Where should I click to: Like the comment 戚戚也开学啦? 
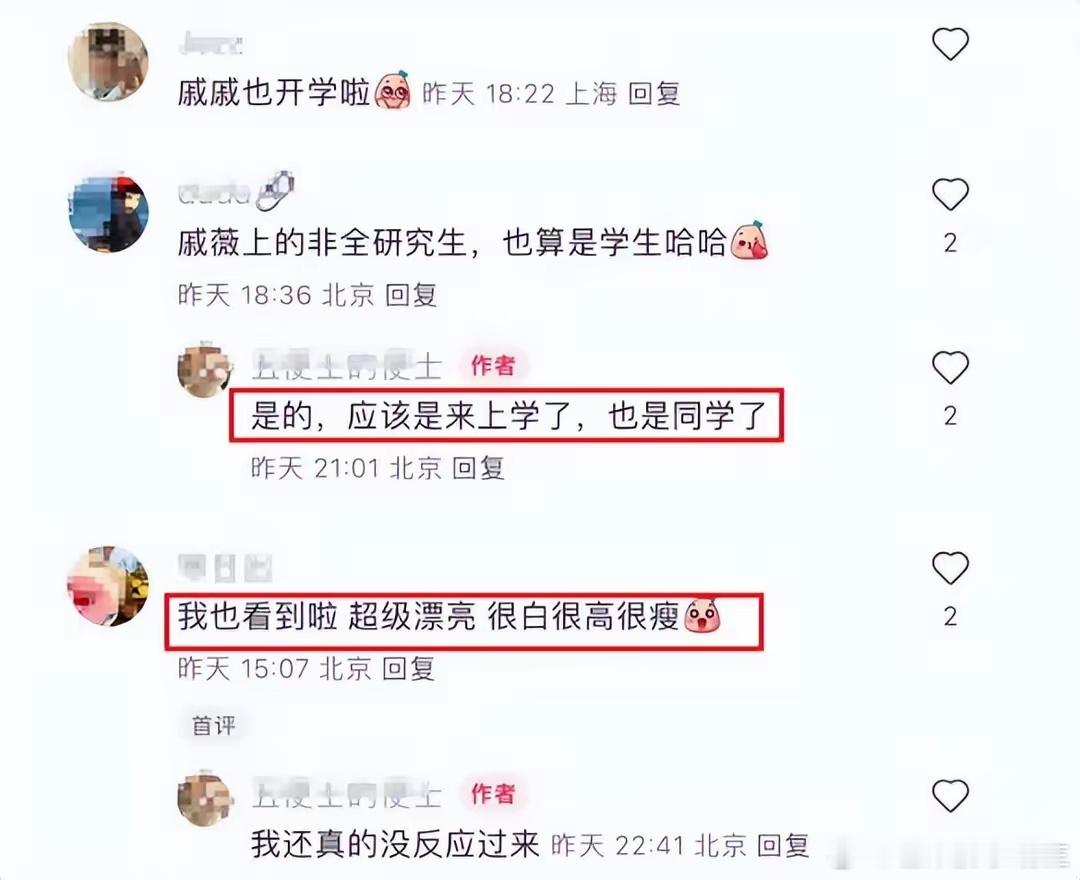[951, 44]
